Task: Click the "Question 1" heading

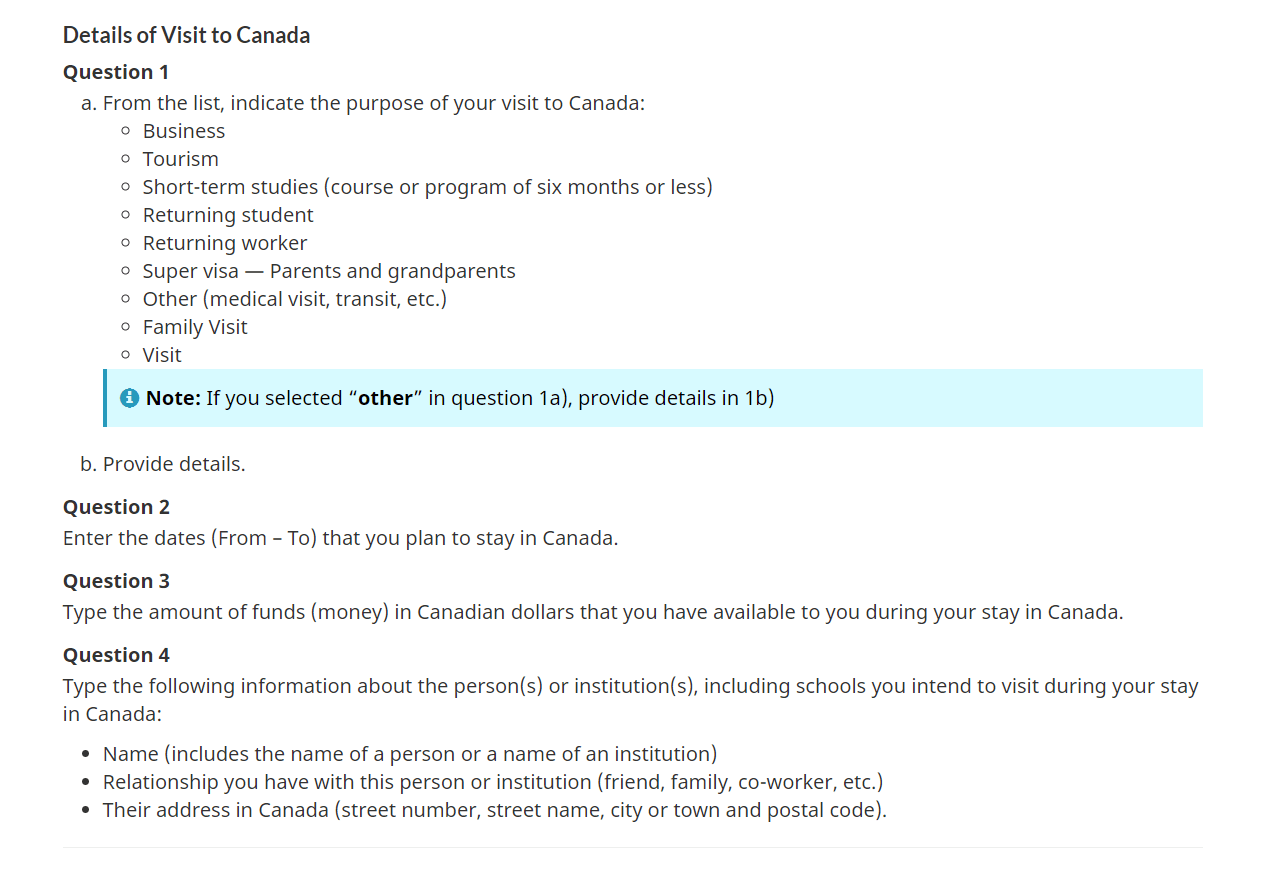Action: [116, 72]
